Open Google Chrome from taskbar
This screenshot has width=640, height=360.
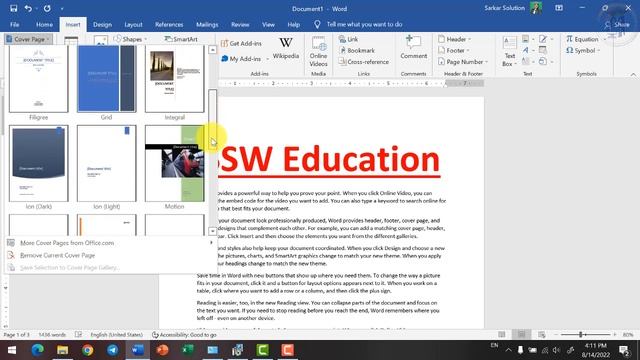click(x=87, y=350)
